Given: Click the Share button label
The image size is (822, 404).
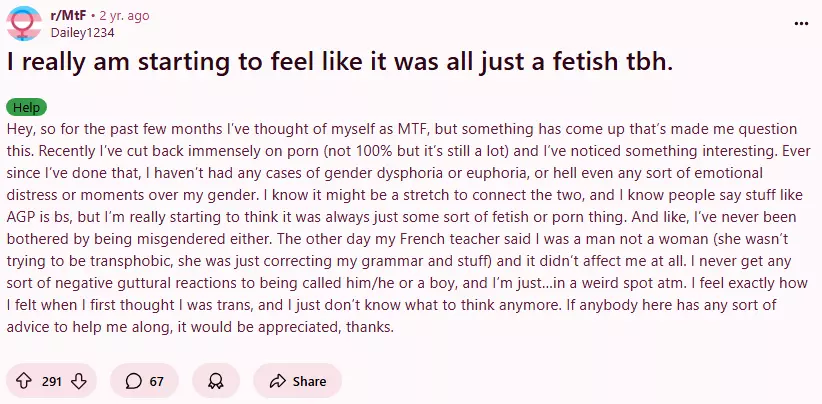Looking at the screenshot, I should pos(309,381).
